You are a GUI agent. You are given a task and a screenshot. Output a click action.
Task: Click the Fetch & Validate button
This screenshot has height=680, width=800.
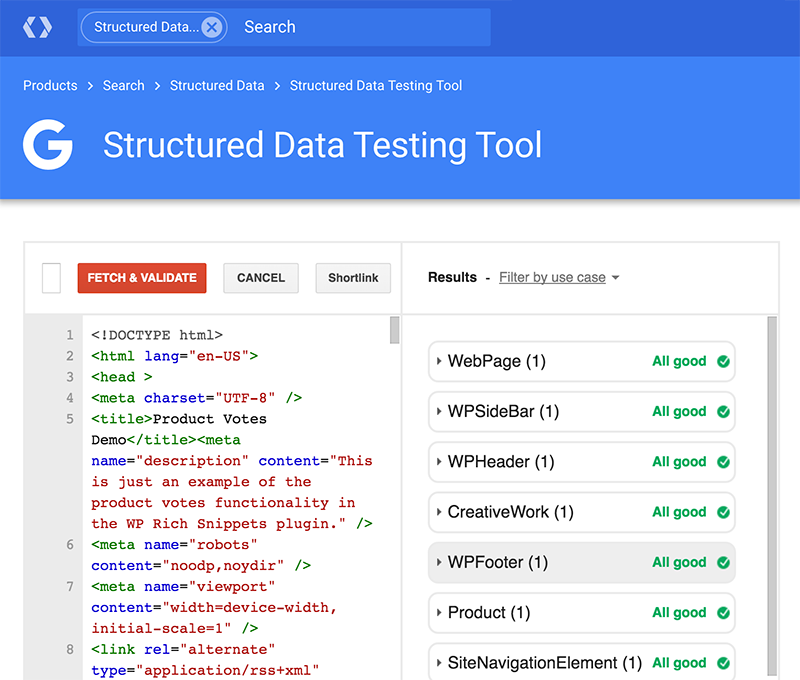pos(141,278)
